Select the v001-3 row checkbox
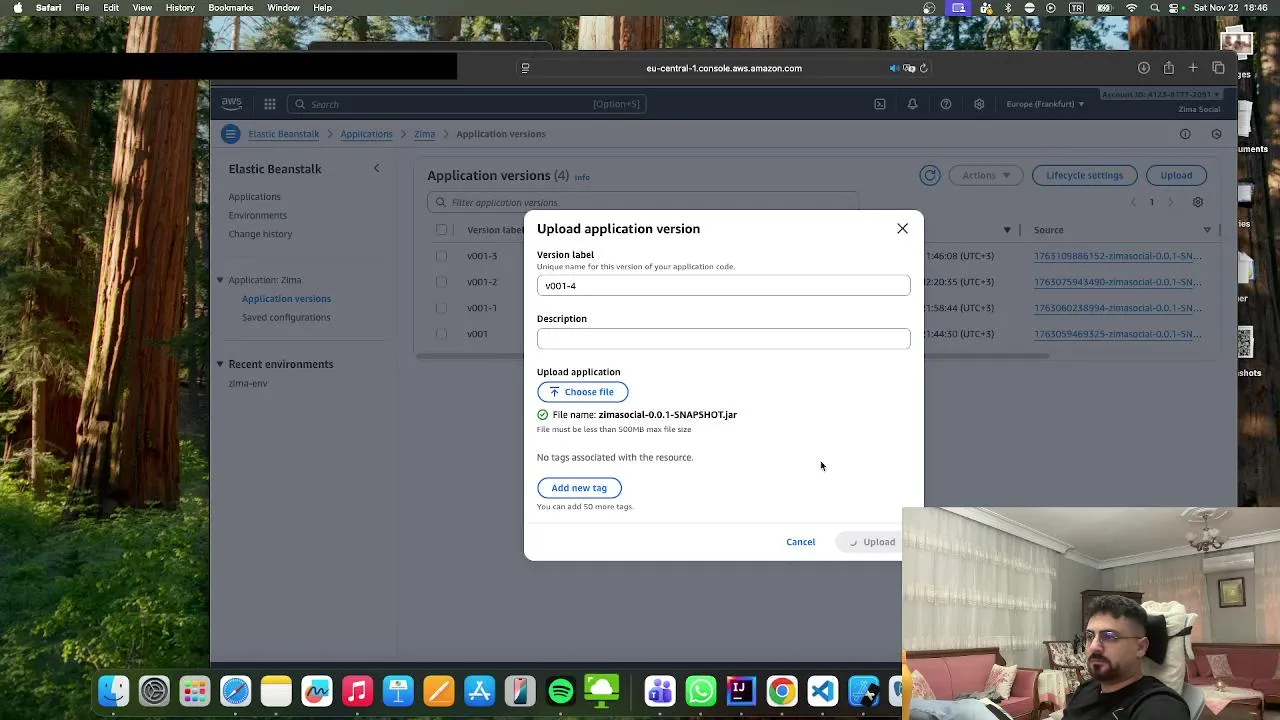Screen dimensions: 1280x720 click(x=441, y=256)
